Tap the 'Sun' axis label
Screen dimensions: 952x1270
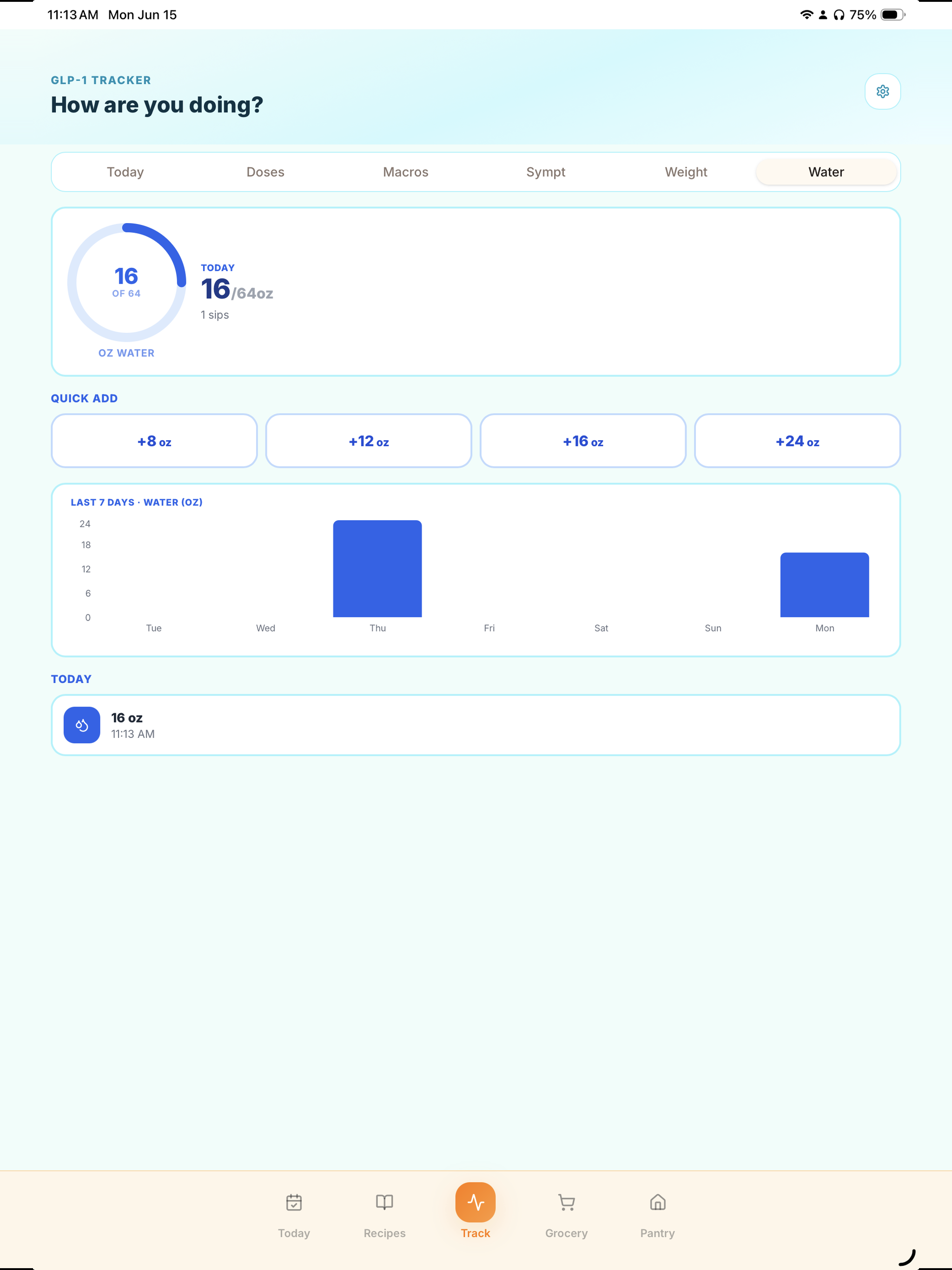point(713,628)
